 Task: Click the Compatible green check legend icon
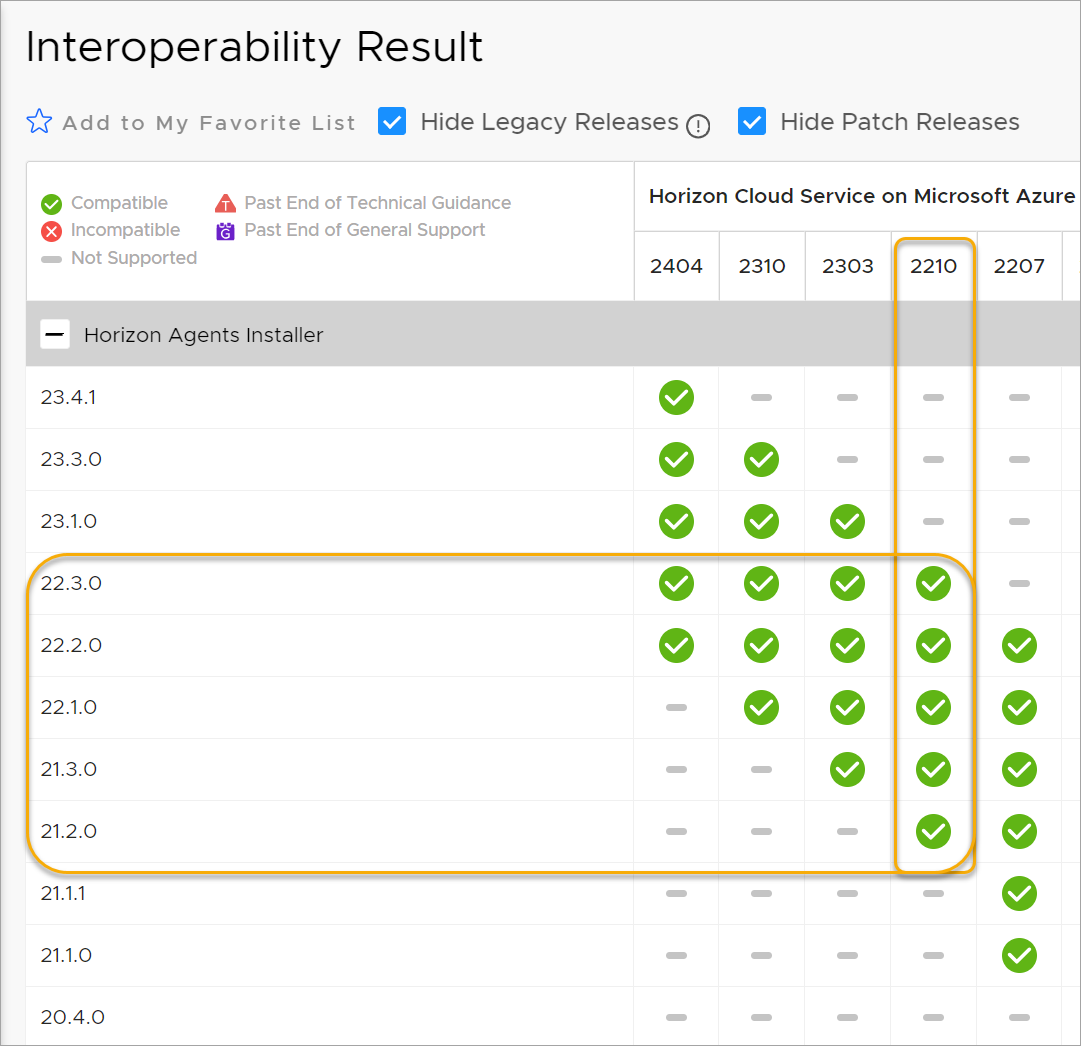(x=52, y=204)
